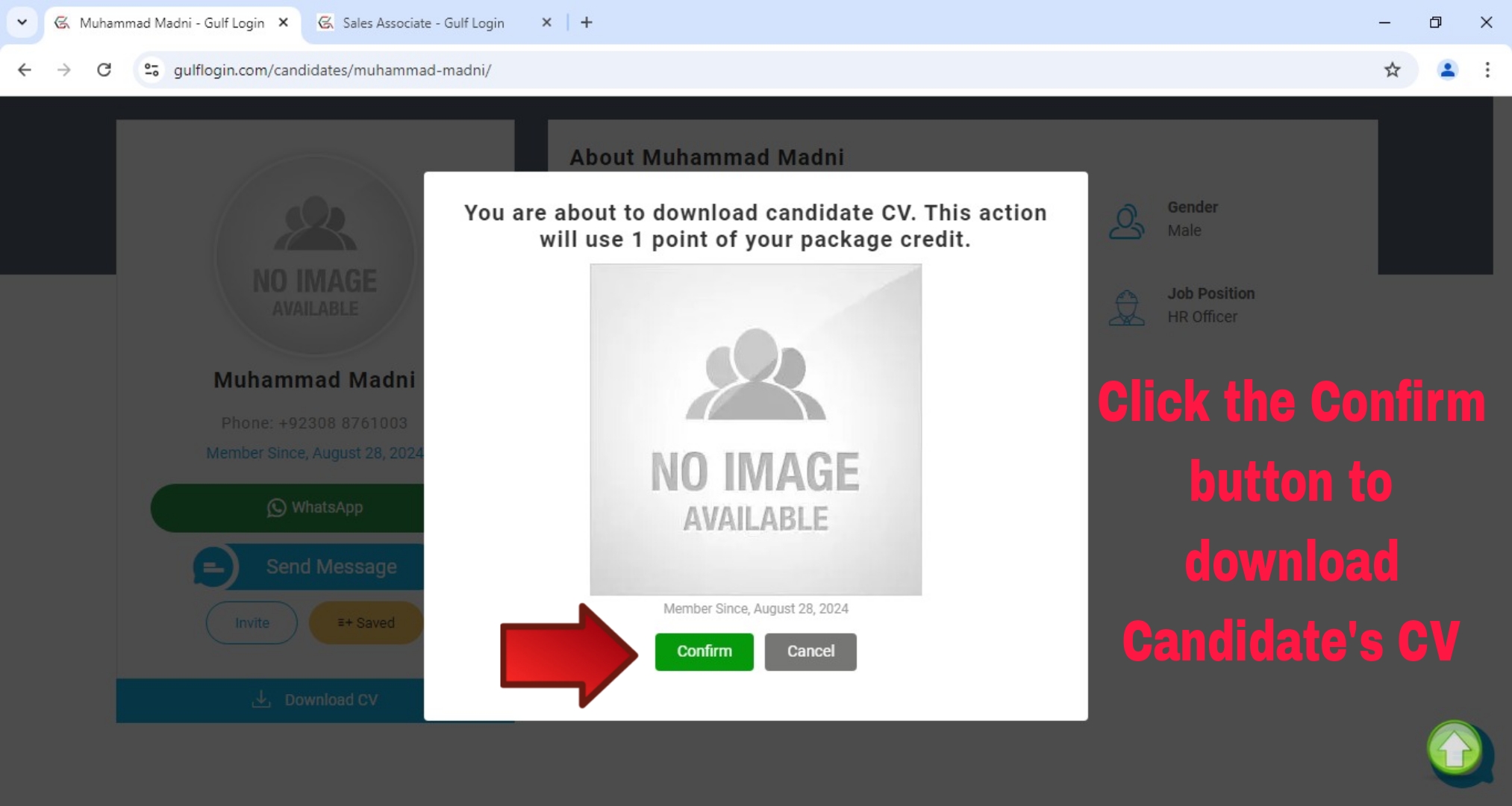Click the site permissions icon in address bar

click(x=151, y=69)
